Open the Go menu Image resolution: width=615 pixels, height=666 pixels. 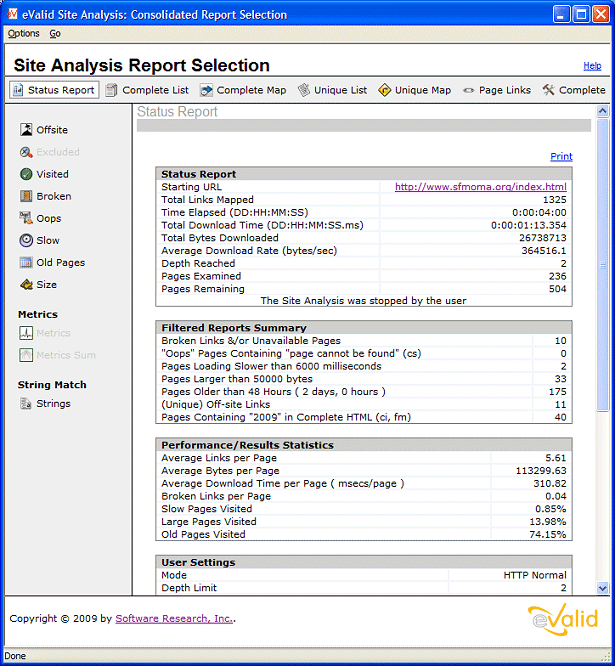click(x=55, y=34)
